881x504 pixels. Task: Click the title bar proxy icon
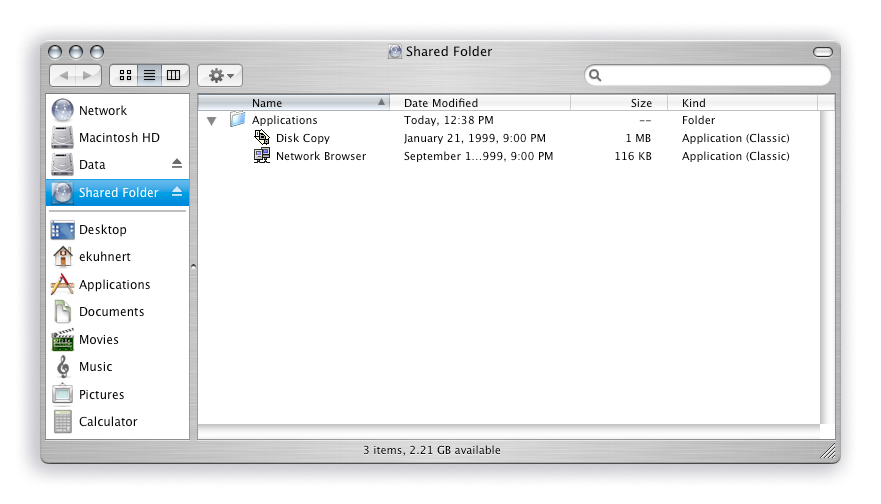[x=395, y=52]
